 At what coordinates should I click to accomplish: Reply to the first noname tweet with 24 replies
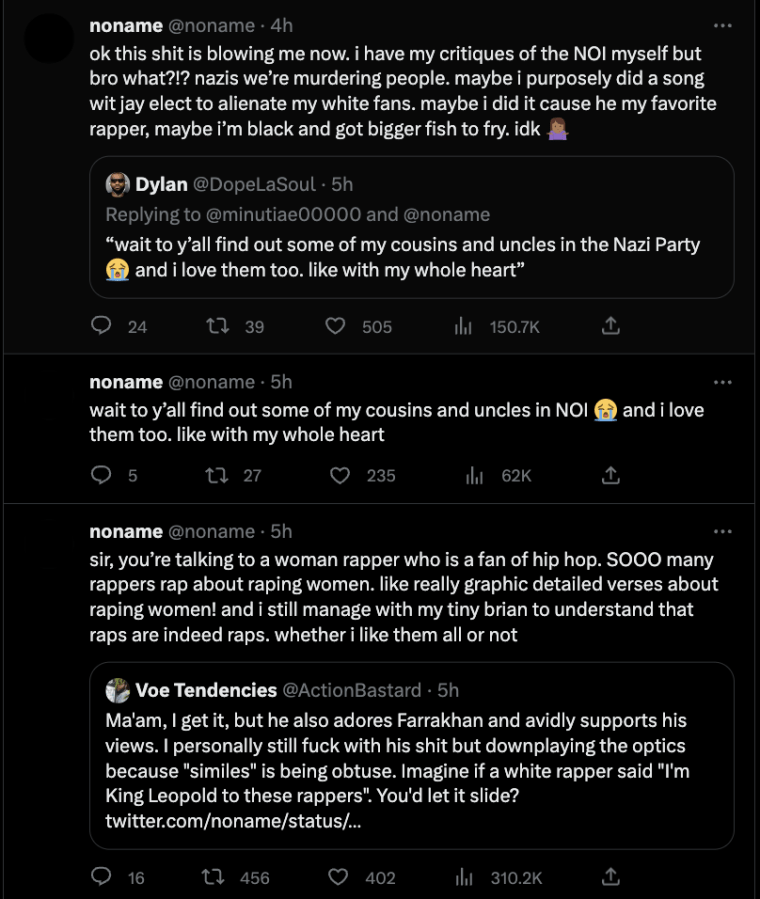tap(101, 326)
